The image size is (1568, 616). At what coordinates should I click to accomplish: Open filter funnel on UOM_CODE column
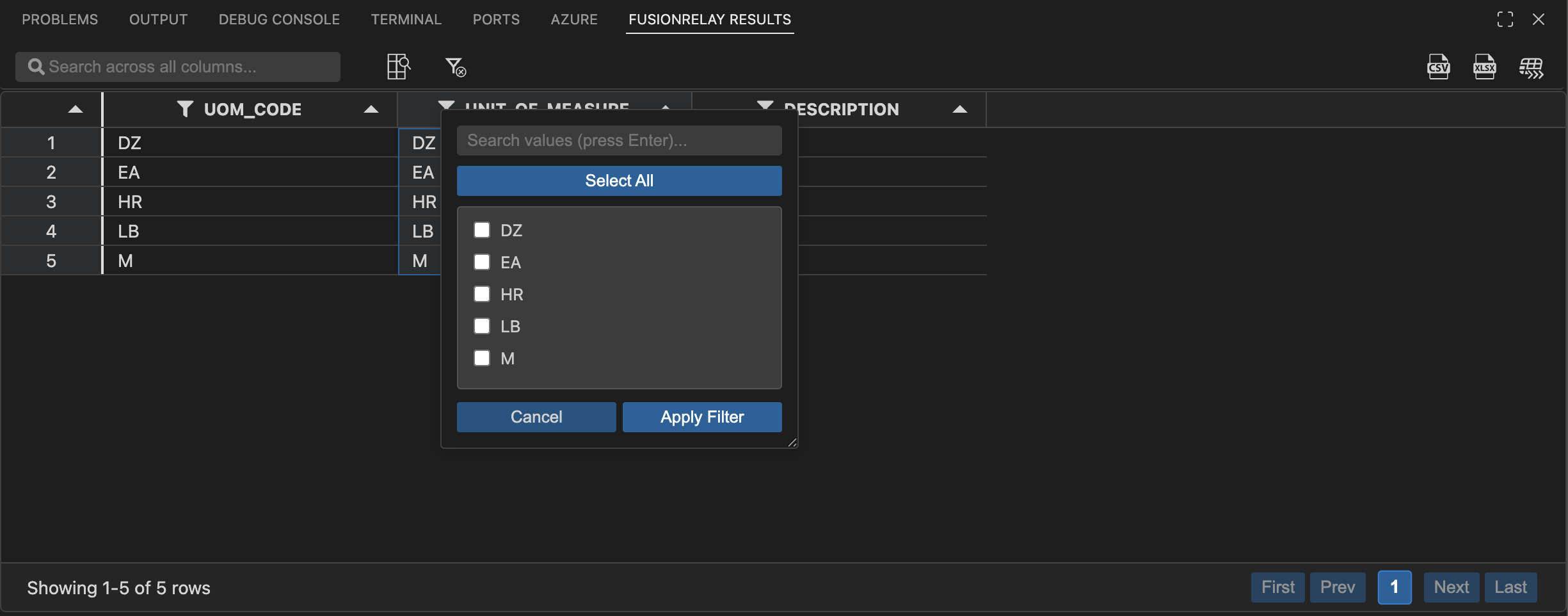click(x=185, y=109)
